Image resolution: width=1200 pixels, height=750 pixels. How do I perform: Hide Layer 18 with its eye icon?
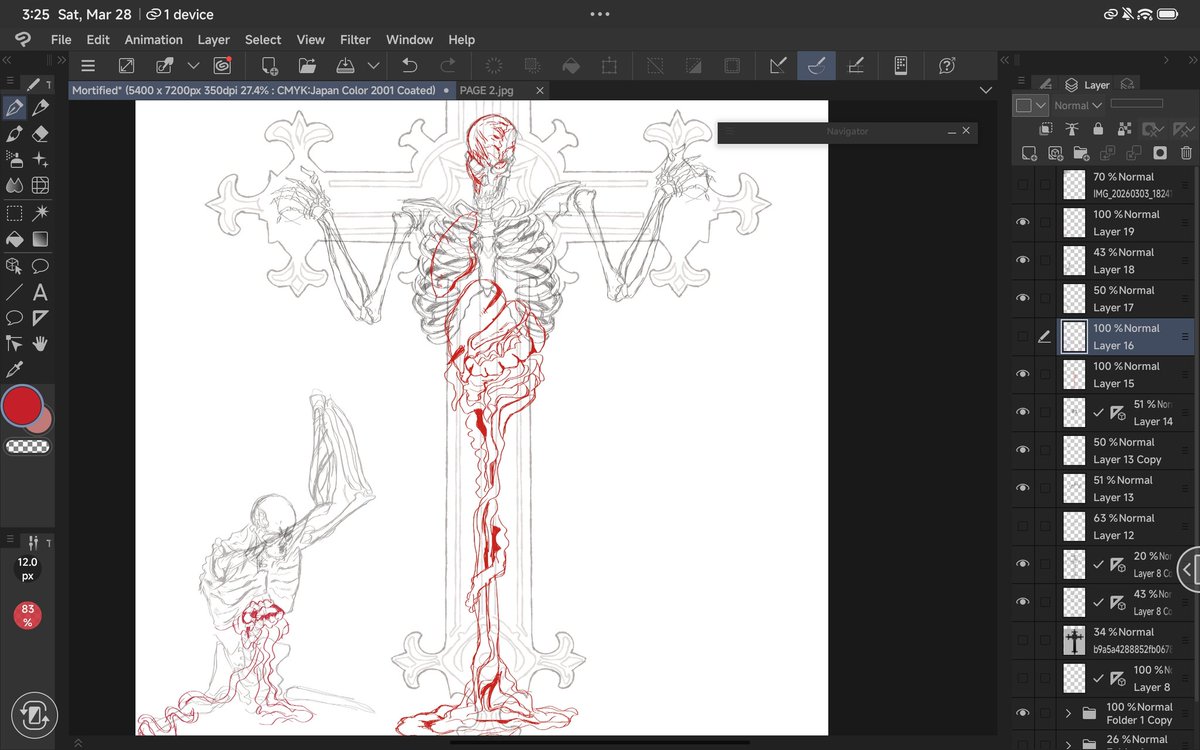point(1022,260)
